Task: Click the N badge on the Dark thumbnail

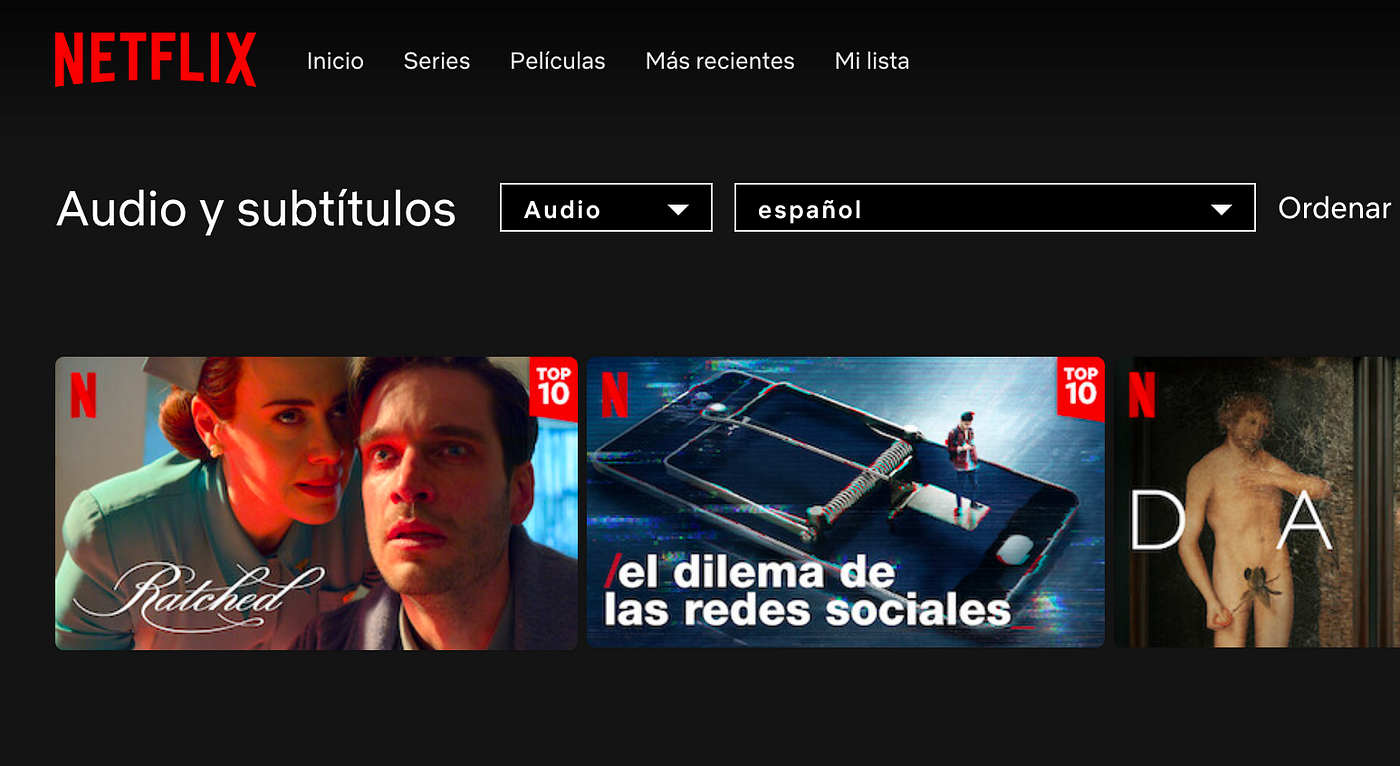Action: coord(1141,394)
